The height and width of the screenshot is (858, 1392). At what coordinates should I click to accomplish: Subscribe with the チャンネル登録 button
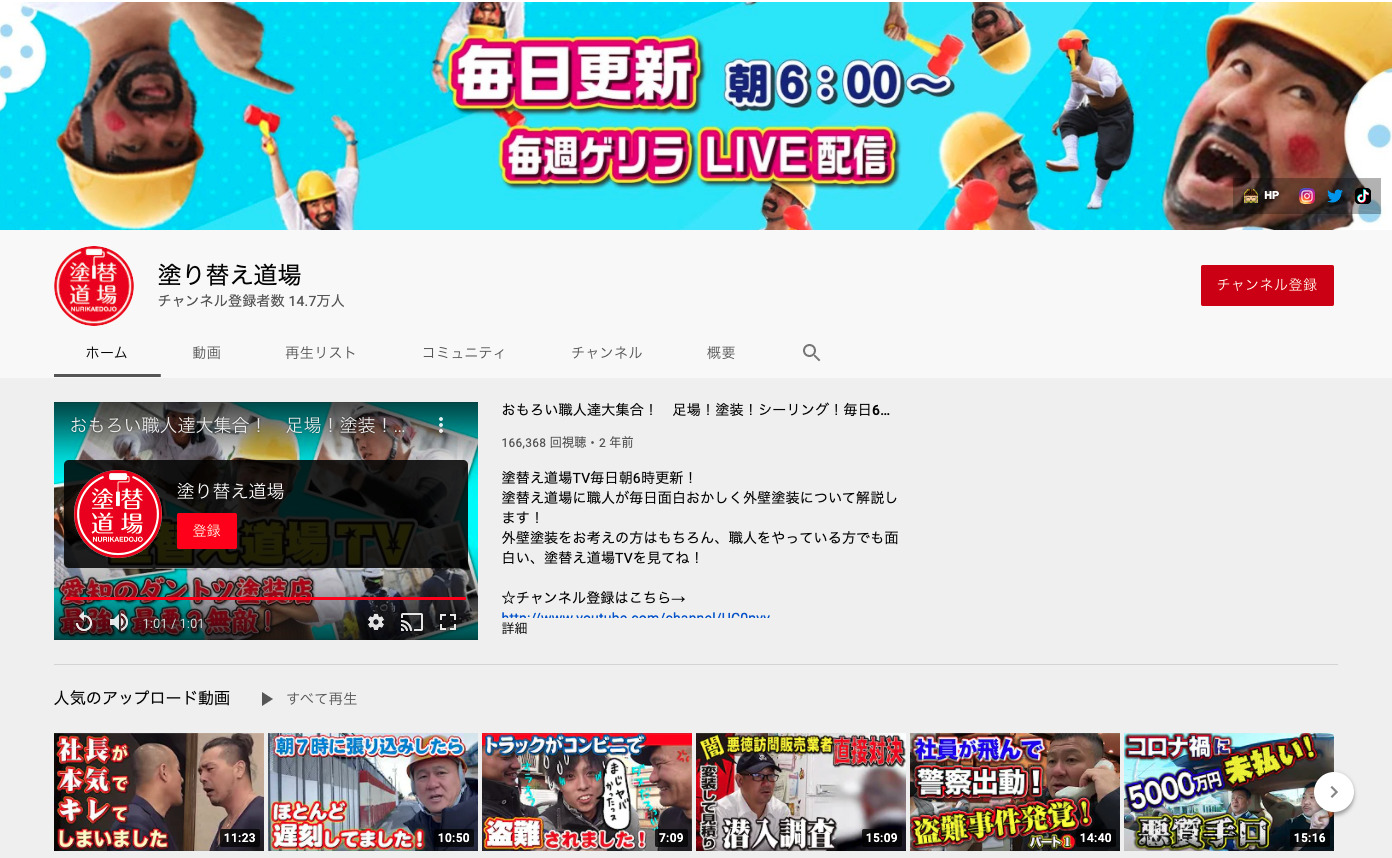[1267, 285]
